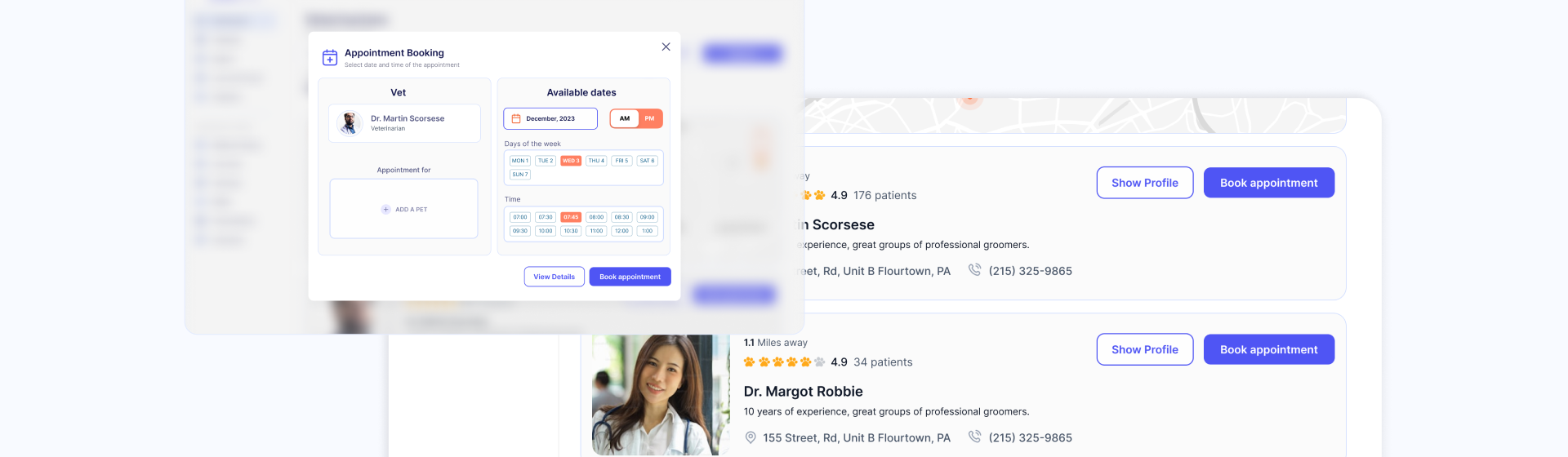Select the 10:30 time slot
Image resolution: width=1568 pixels, height=457 pixels.
coord(571,232)
